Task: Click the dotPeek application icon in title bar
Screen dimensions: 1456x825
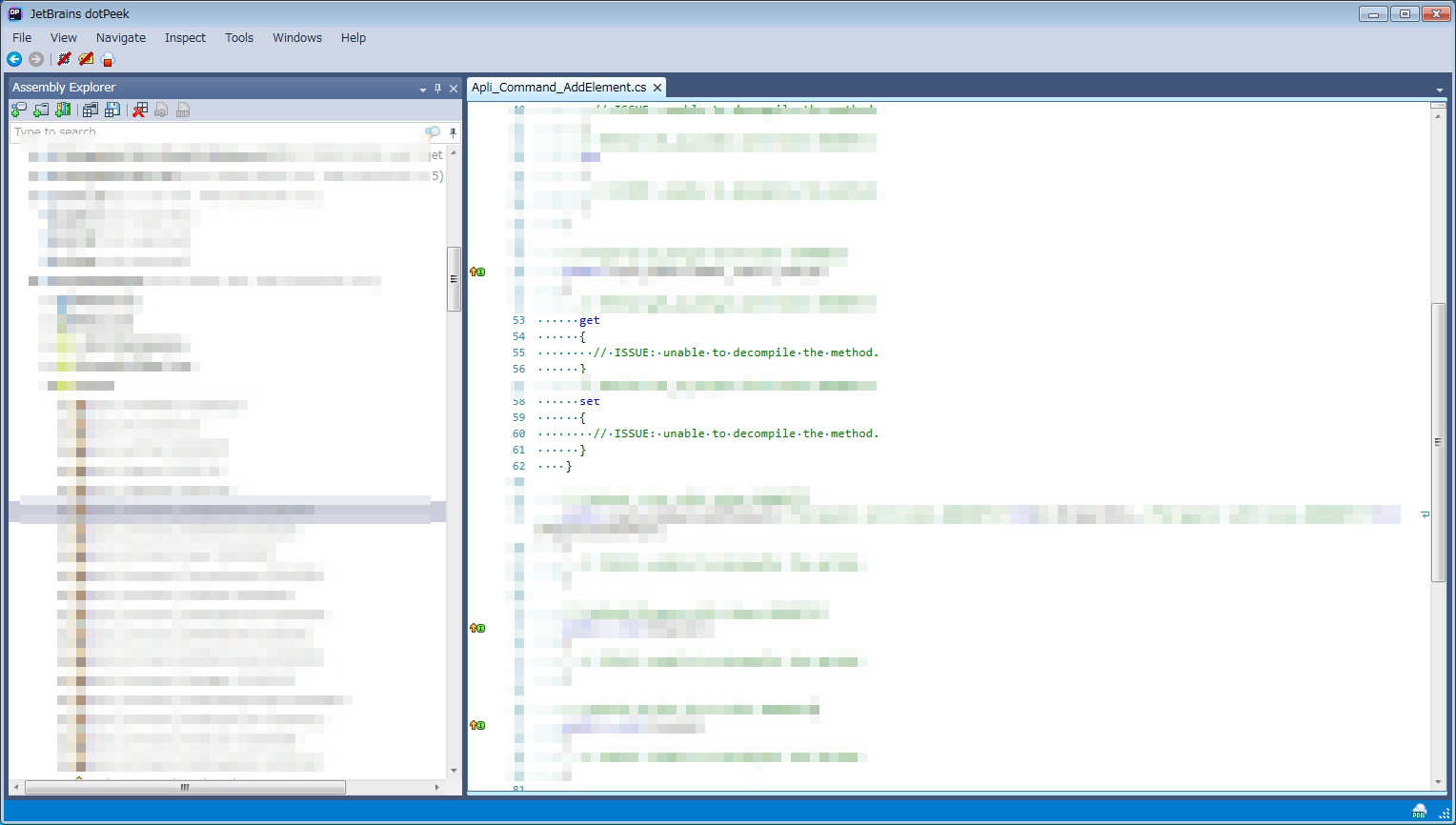Action: pos(15,13)
